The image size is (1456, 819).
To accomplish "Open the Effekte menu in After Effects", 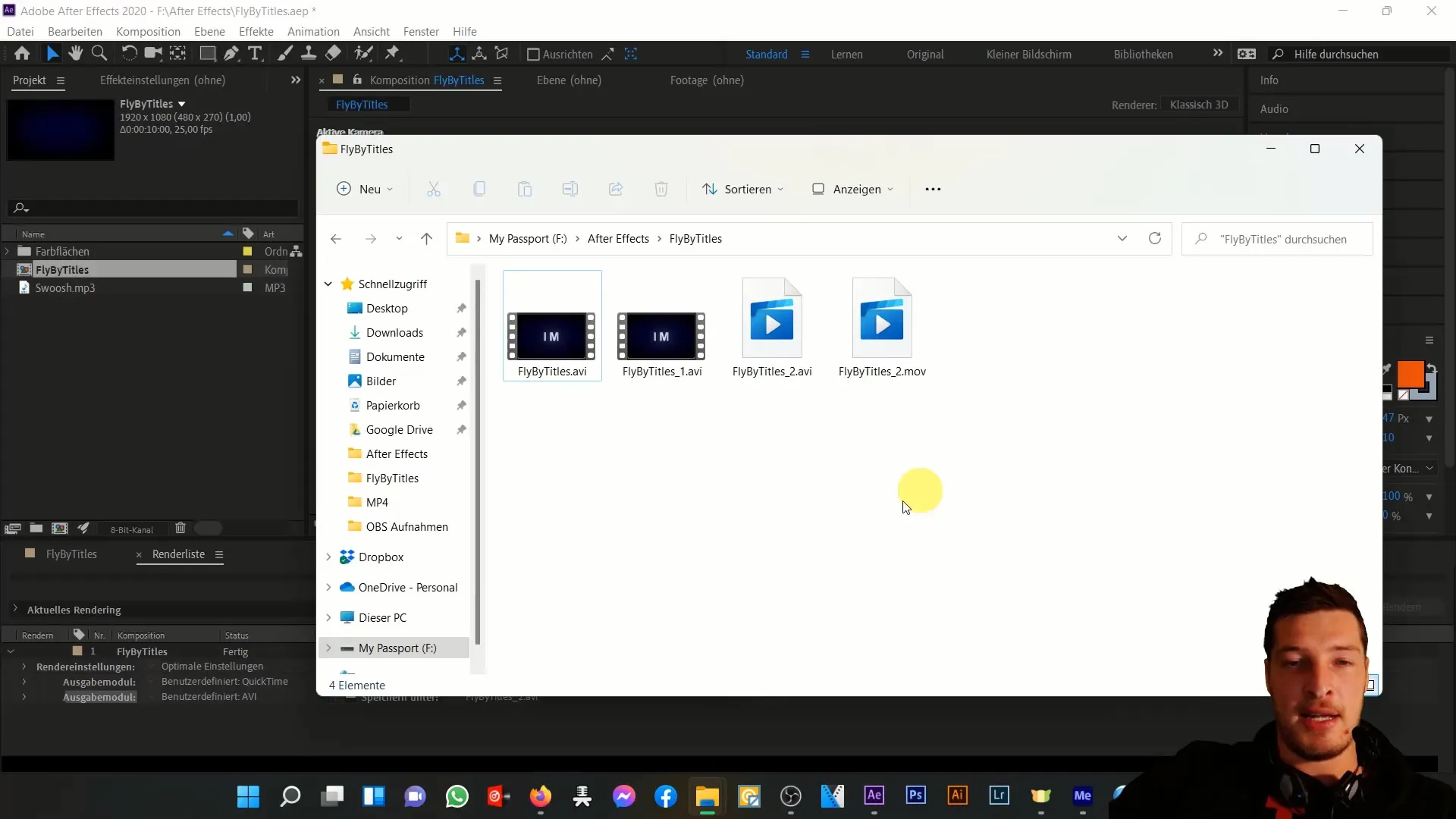I will click(x=255, y=31).
